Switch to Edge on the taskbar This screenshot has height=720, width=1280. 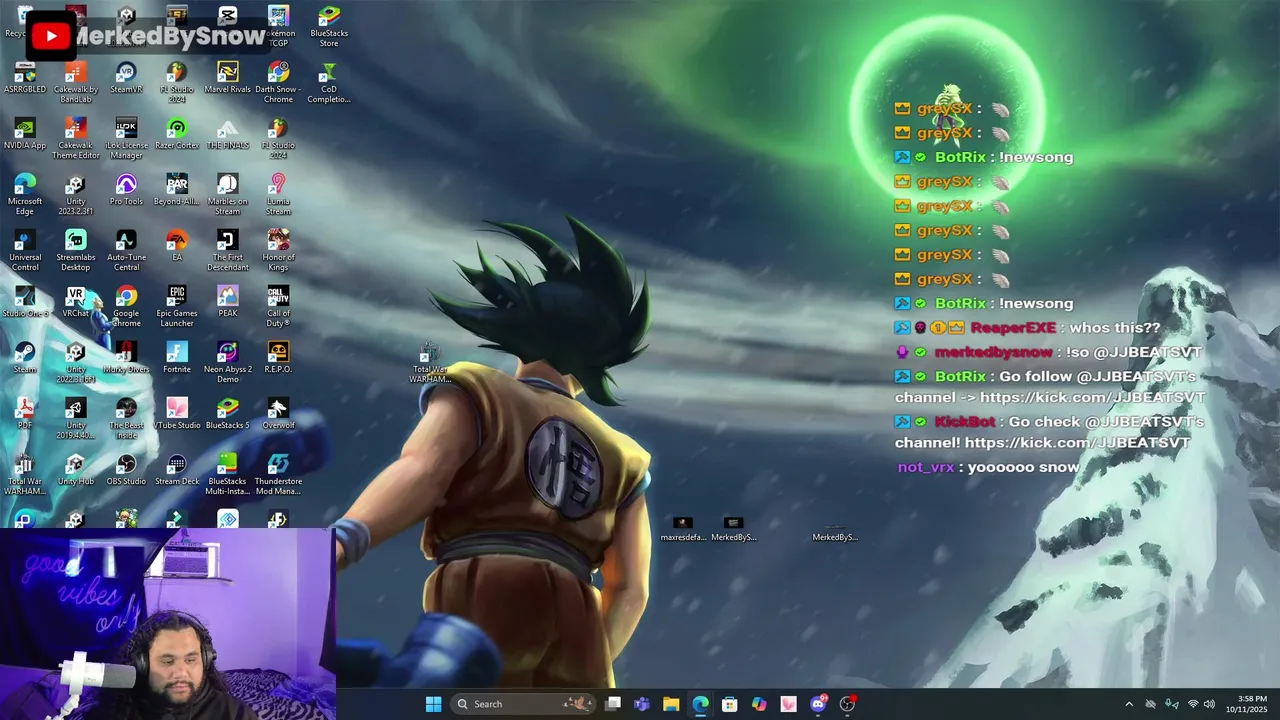point(700,704)
